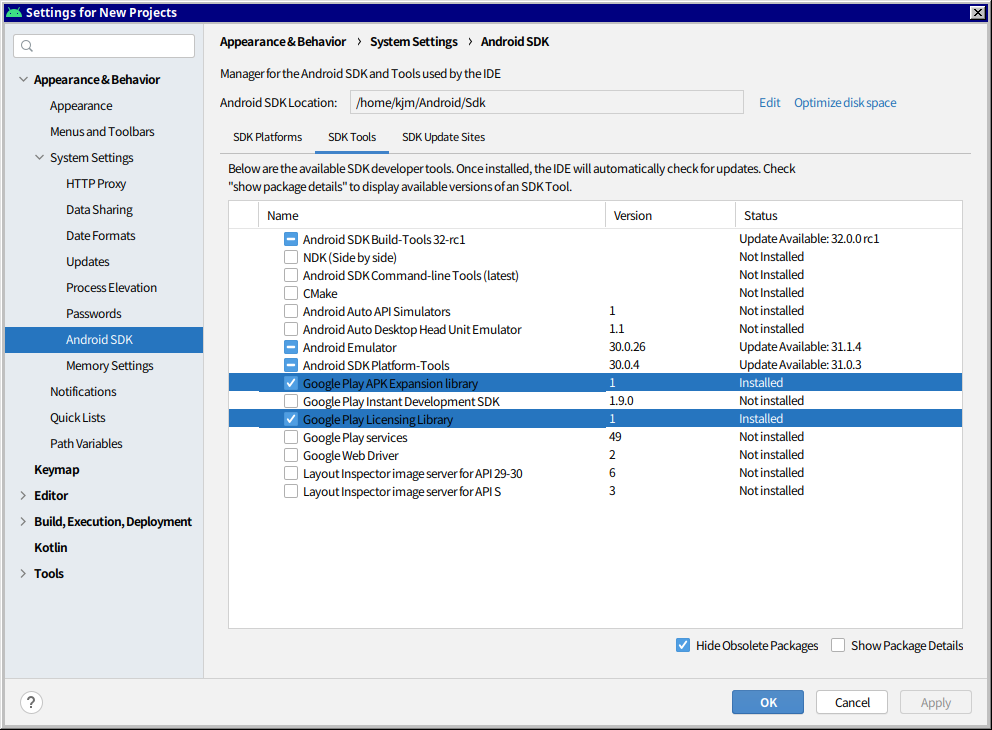
Task: Check the NDK (Side by side) checkbox
Action: (291, 257)
